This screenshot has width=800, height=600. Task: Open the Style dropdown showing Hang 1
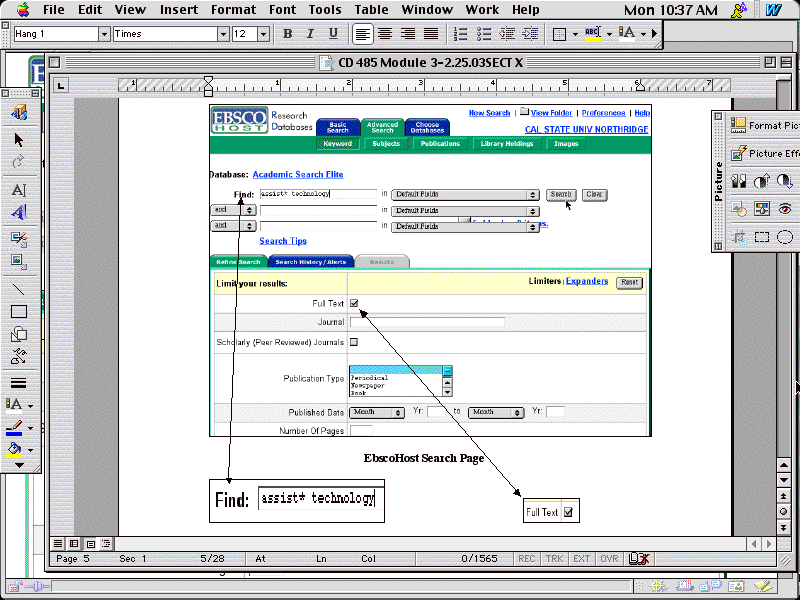[104, 34]
